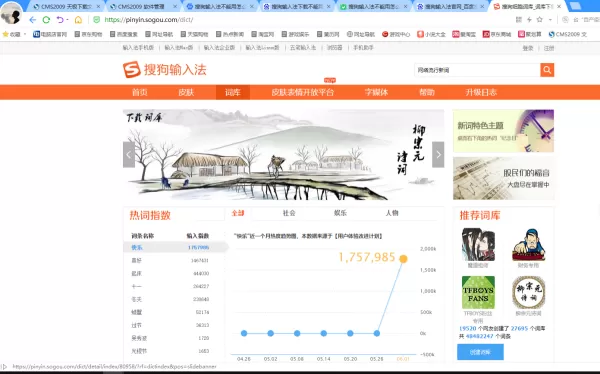Open the 小说大全 bookmark

coord(431,34)
